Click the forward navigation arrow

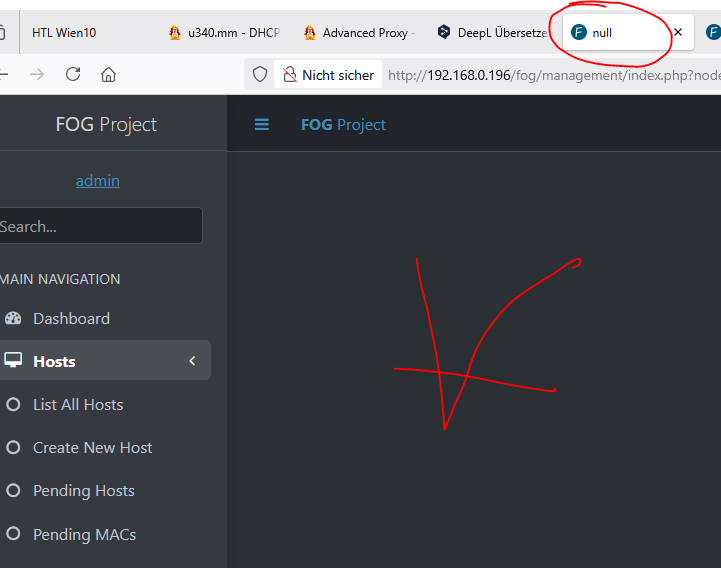37,74
